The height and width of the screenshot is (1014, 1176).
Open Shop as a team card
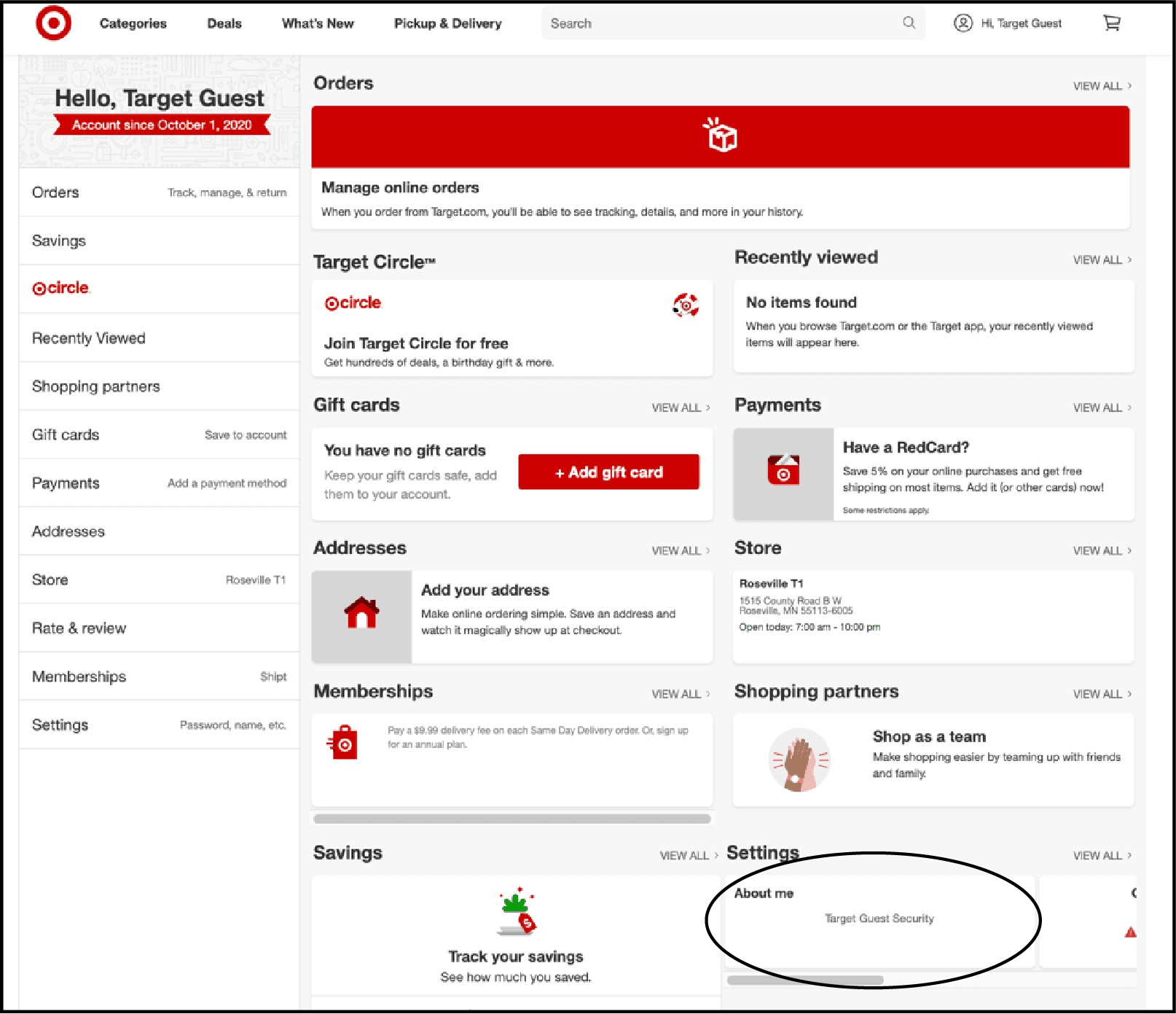click(933, 760)
